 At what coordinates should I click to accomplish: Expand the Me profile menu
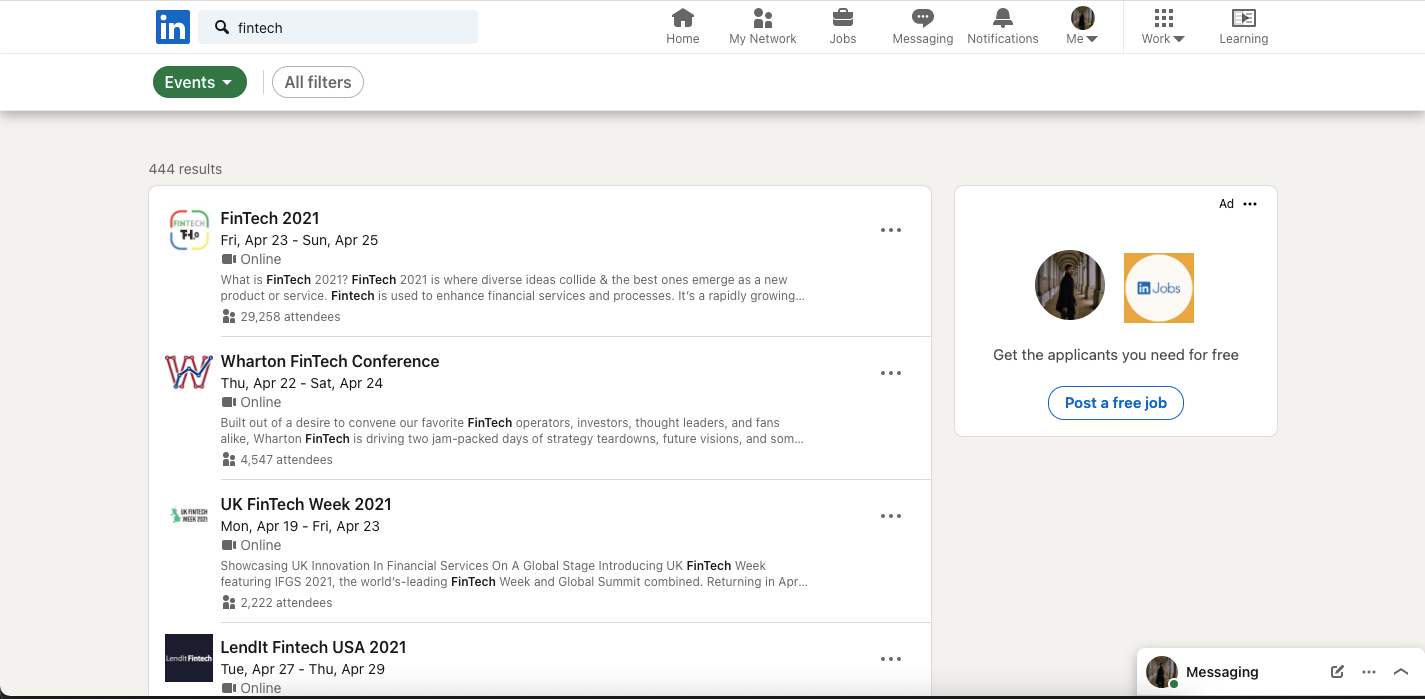coord(1082,27)
